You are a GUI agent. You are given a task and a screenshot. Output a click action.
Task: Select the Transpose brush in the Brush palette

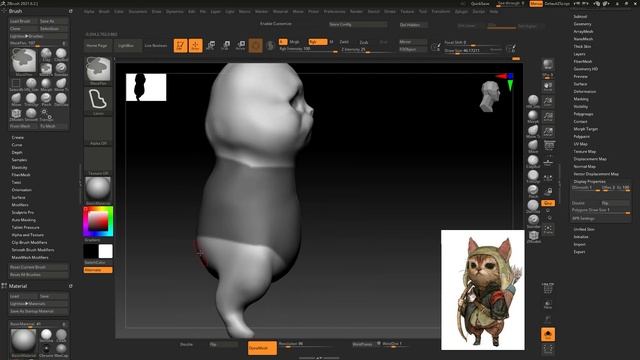[x=46, y=114]
